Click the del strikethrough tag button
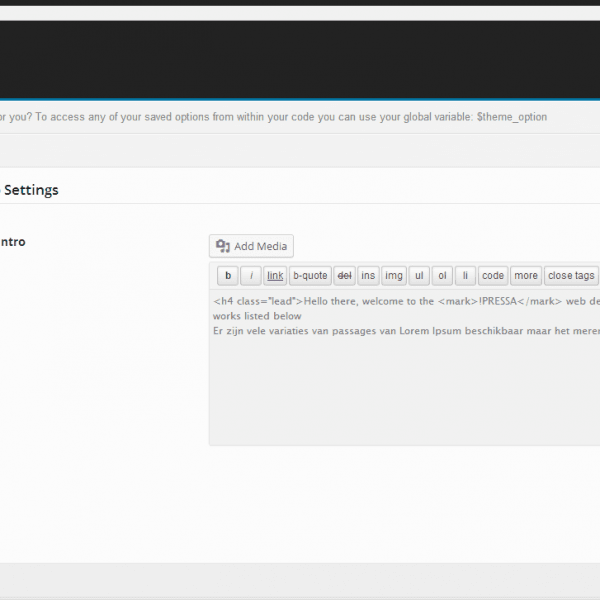The image size is (600, 600). (x=344, y=276)
